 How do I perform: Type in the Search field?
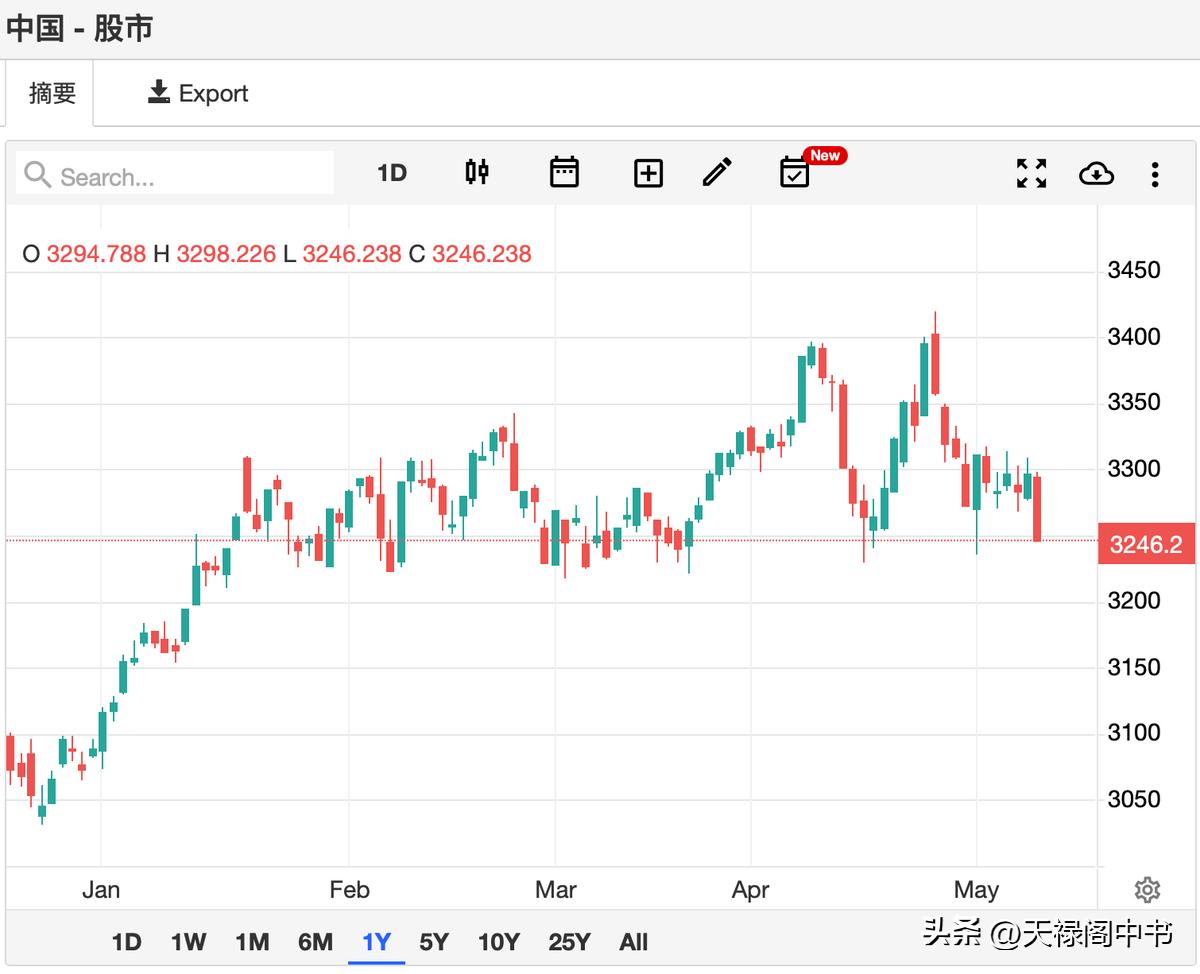190,177
